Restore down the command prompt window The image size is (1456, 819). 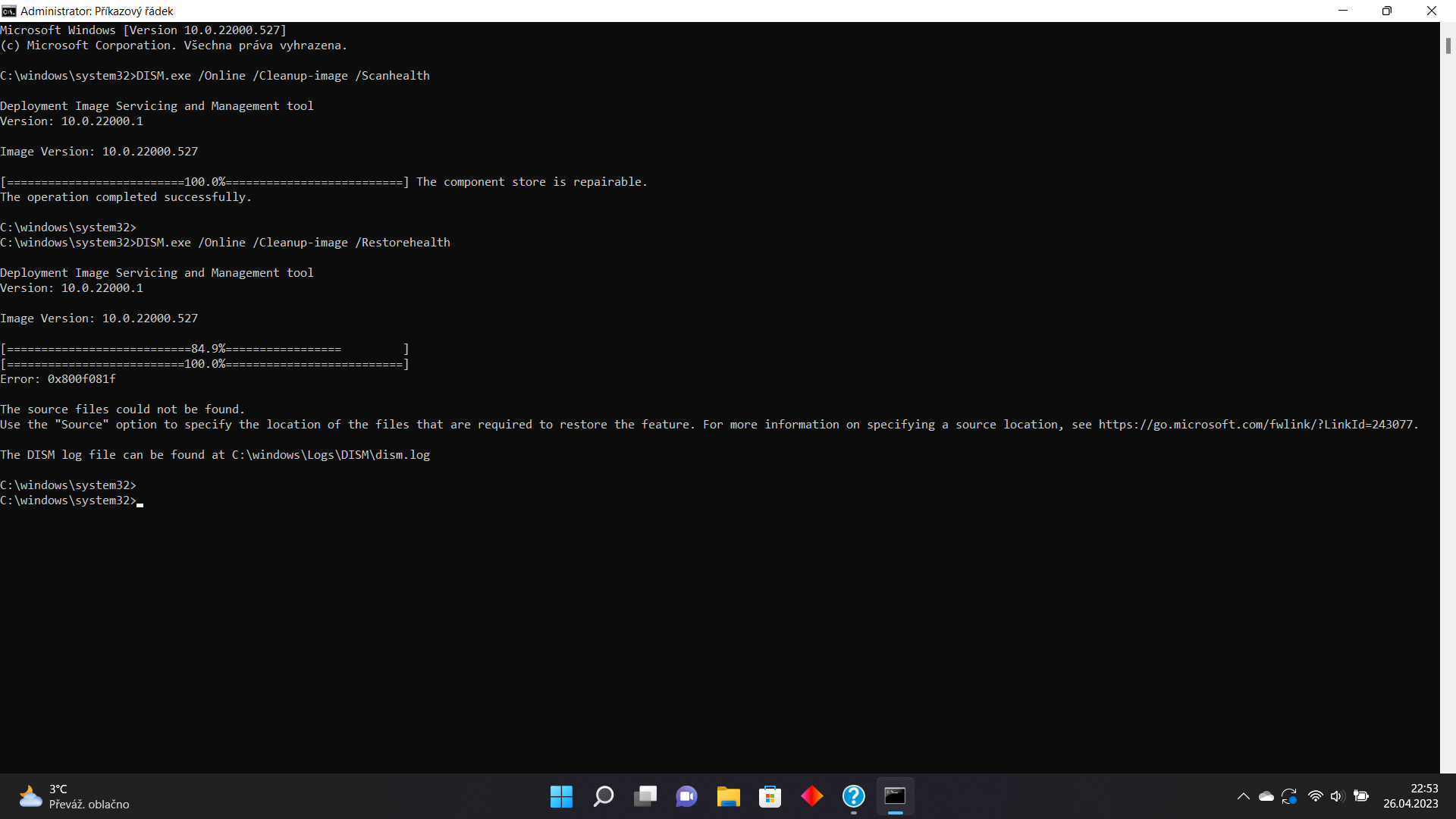[x=1387, y=11]
